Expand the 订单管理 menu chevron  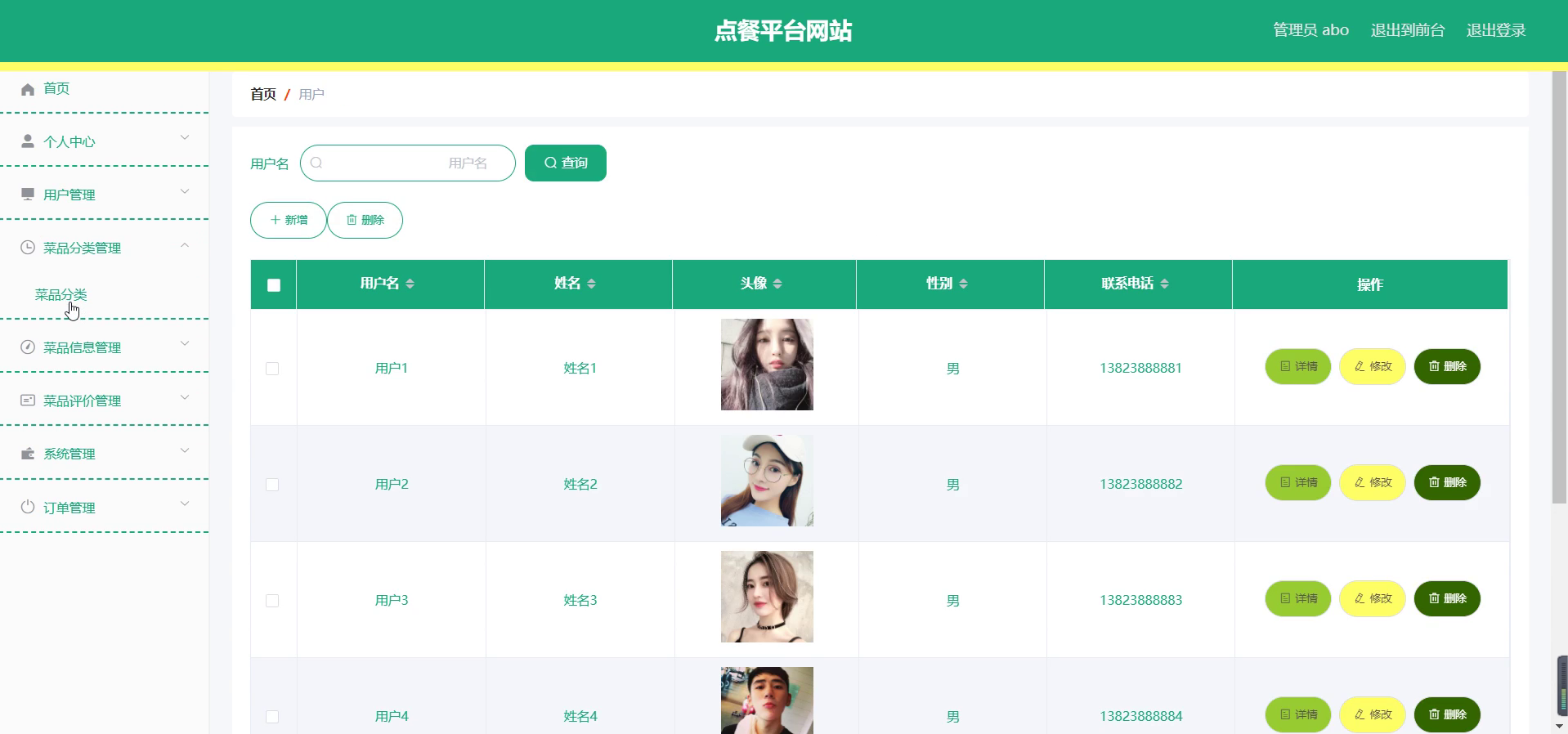coord(185,504)
